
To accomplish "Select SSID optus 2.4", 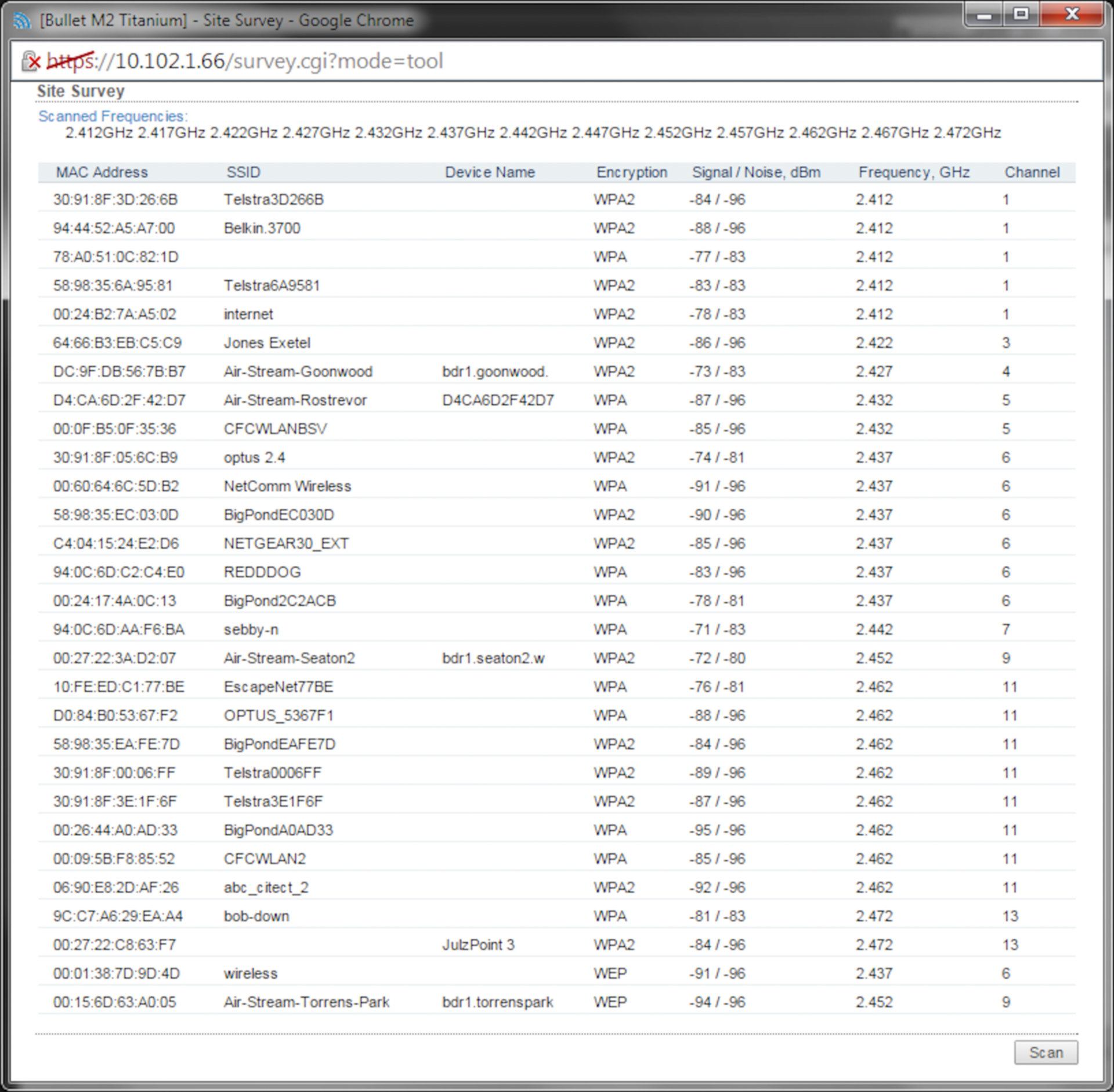I will [x=254, y=457].
